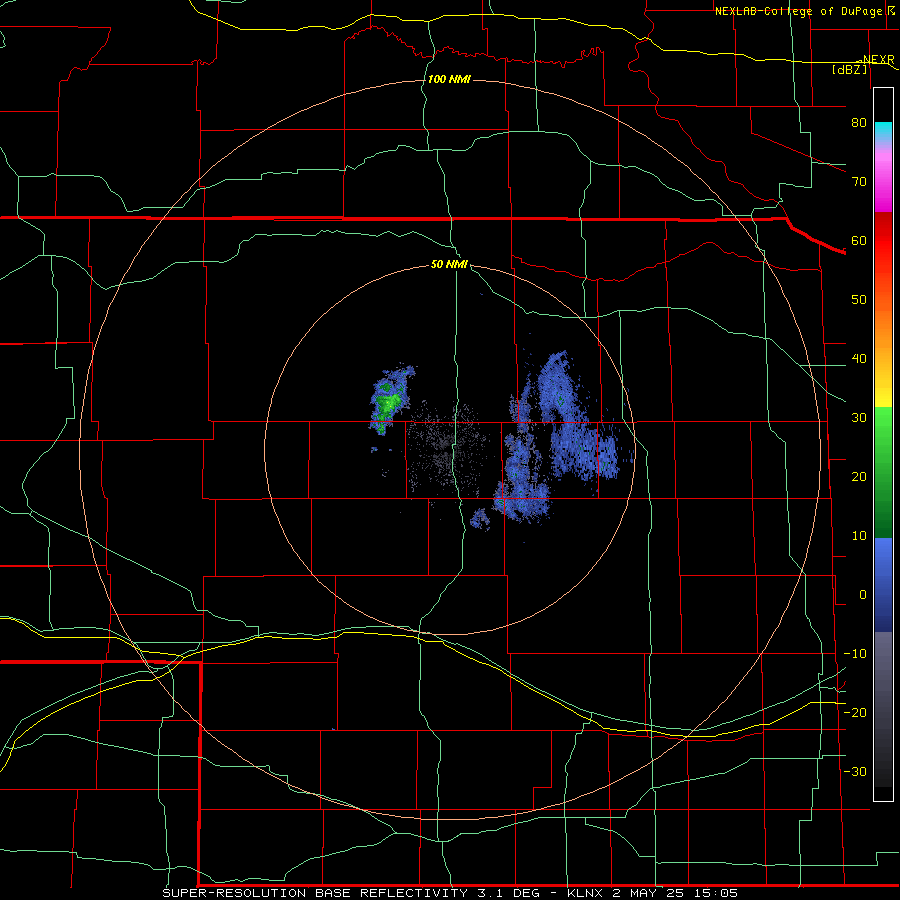Image resolution: width=900 pixels, height=900 pixels.
Task: Click the blue segment of reflectivity color bar
Action: (883, 584)
